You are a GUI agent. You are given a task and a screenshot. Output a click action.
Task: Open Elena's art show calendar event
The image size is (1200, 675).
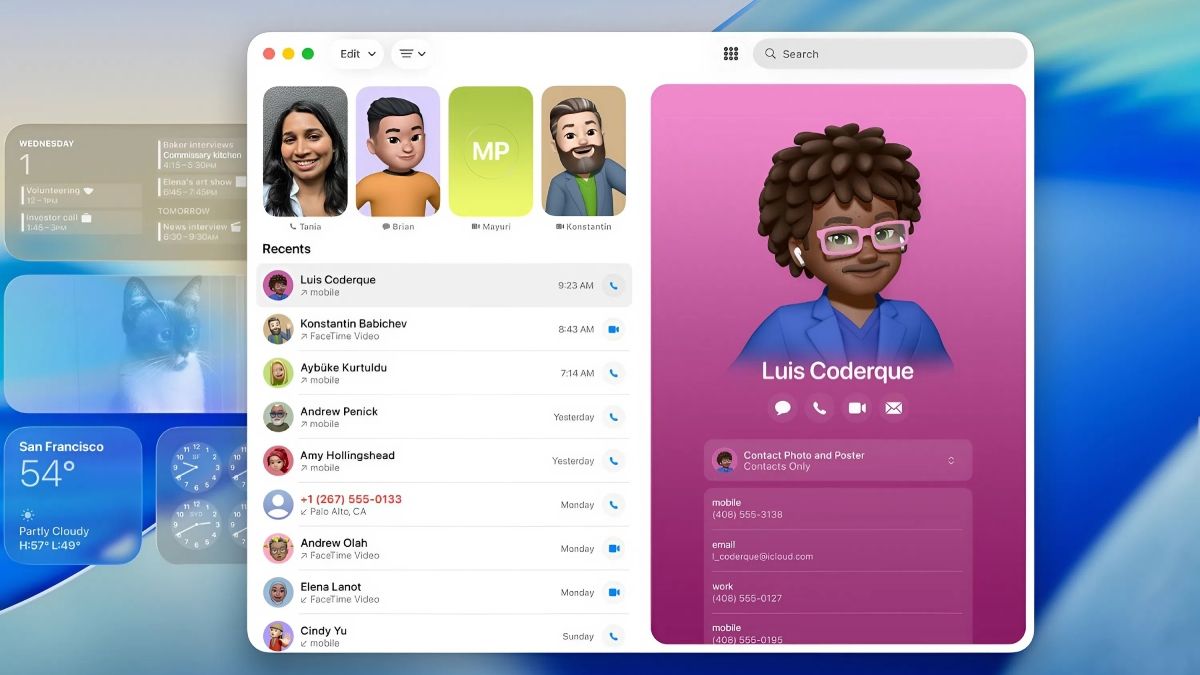(200, 187)
